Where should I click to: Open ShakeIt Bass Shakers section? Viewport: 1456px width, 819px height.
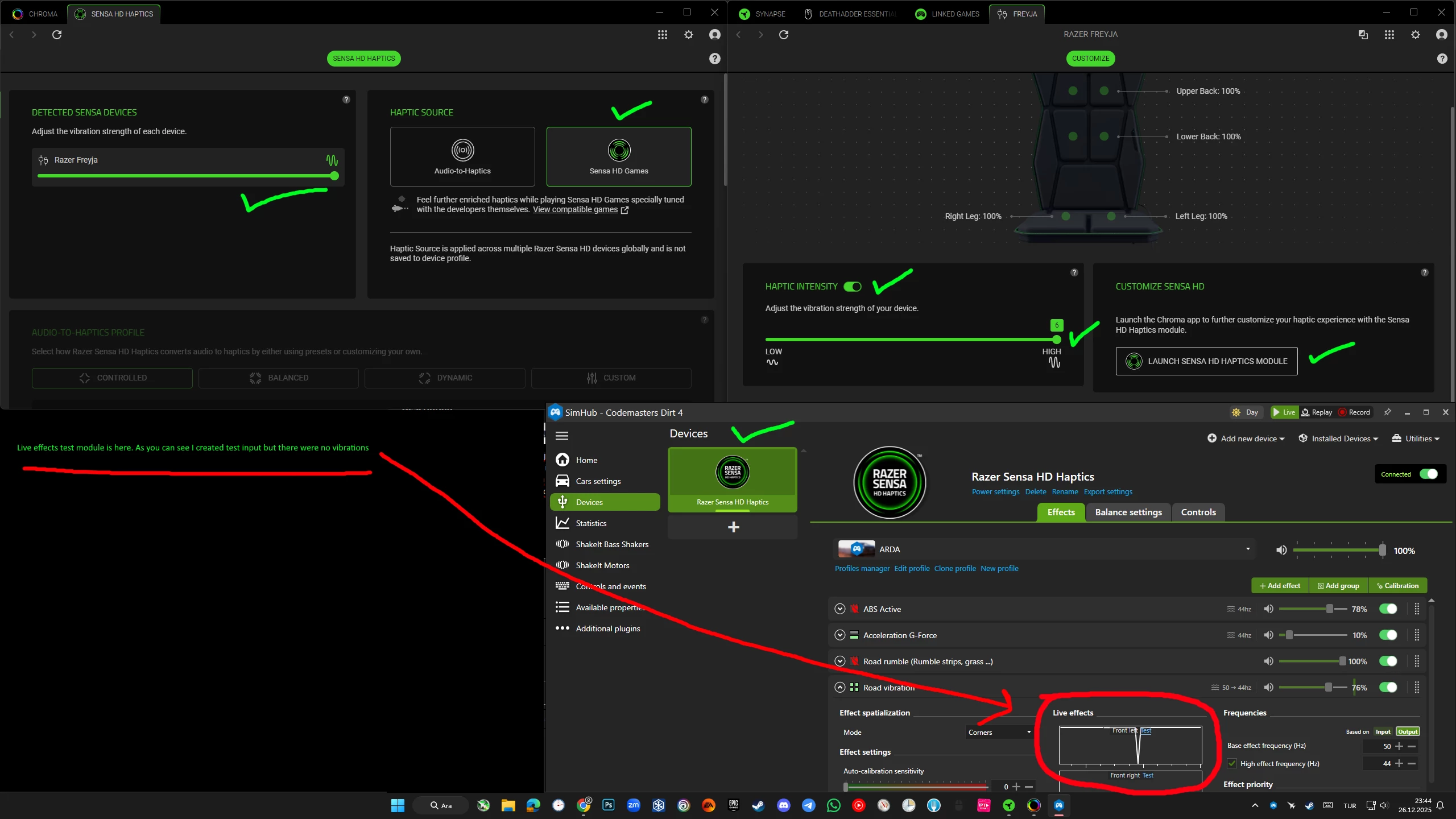(611, 544)
